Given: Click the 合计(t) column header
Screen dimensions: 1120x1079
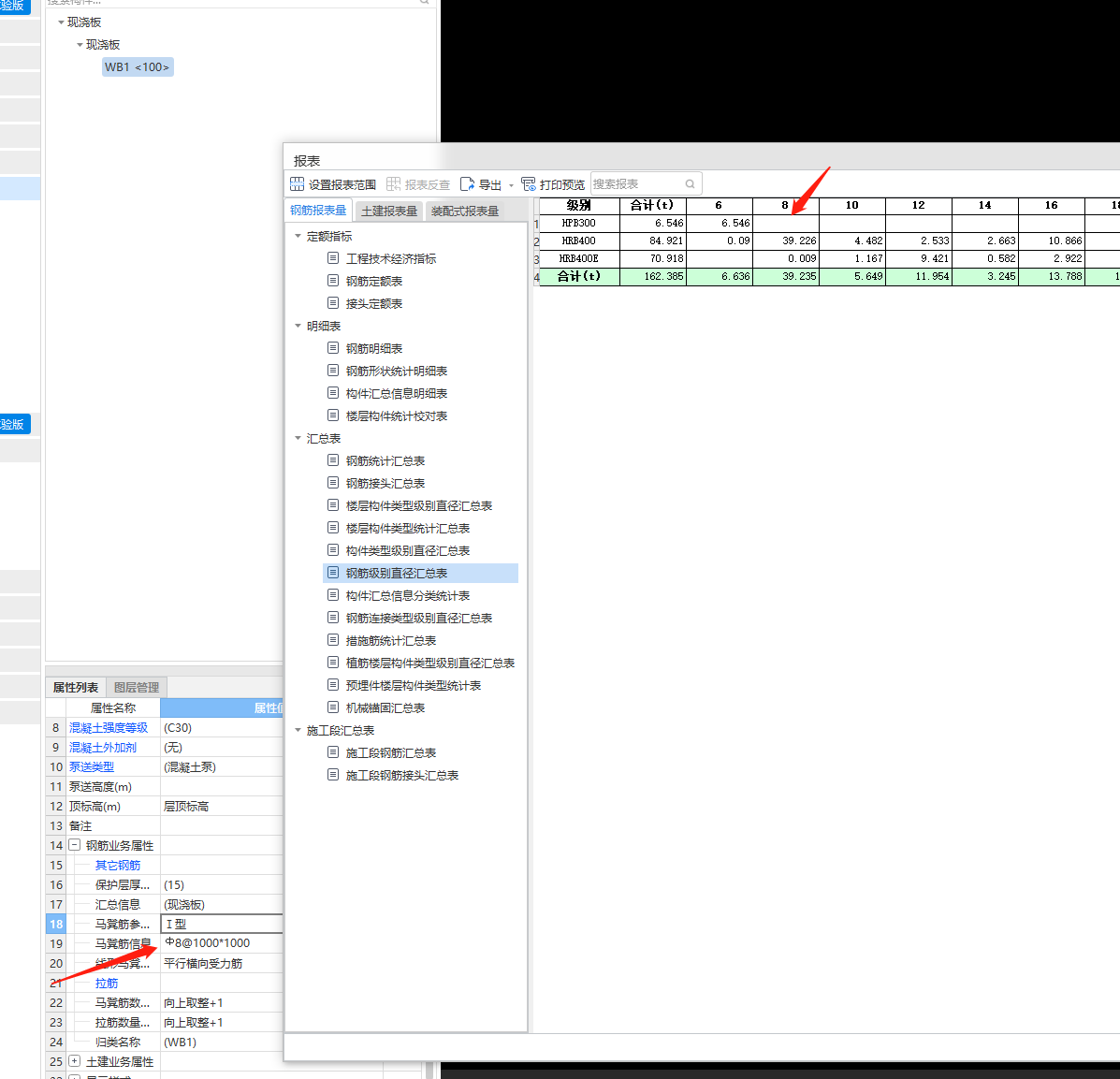Looking at the screenshot, I should click(x=653, y=205).
